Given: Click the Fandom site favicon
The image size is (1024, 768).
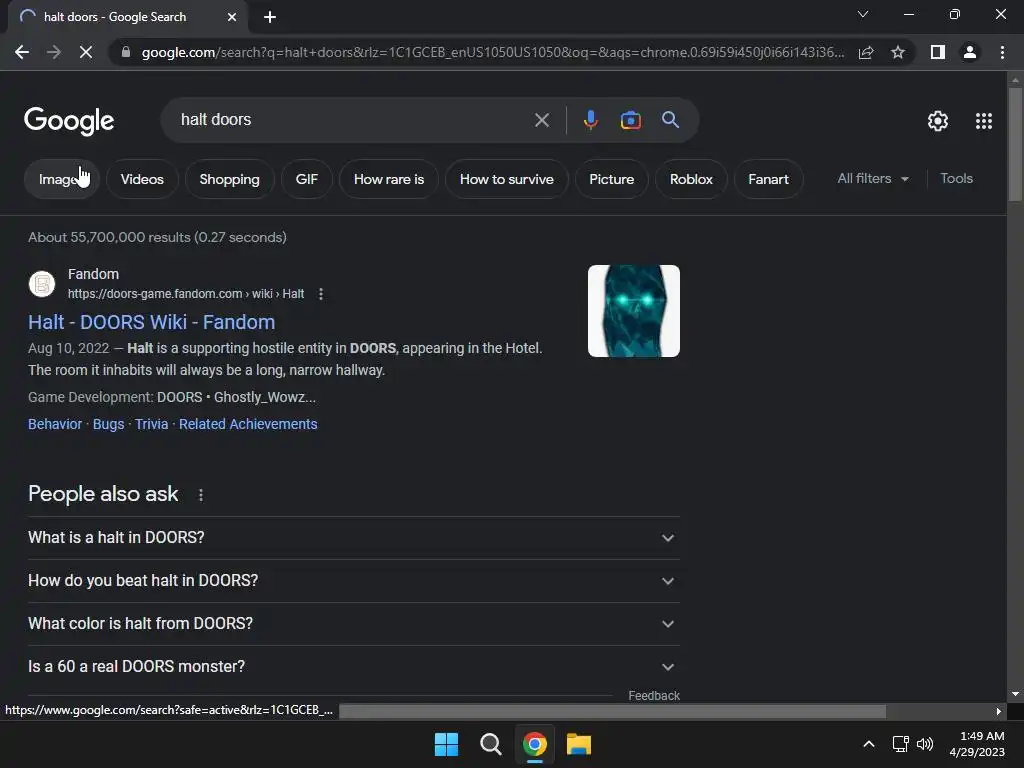Looking at the screenshot, I should click(x=42, y=284).
